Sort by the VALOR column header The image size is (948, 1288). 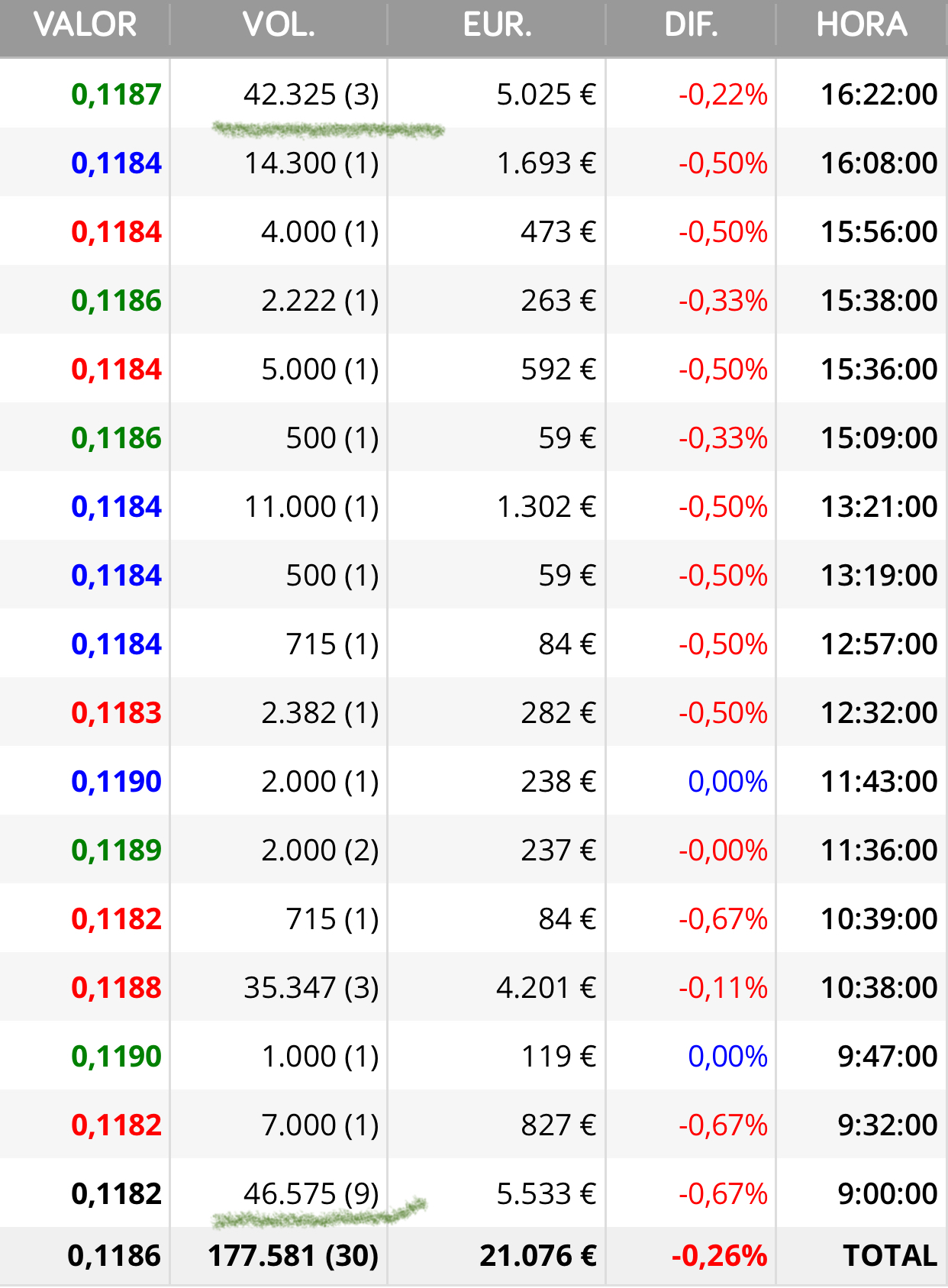click(x=85, y=24)
